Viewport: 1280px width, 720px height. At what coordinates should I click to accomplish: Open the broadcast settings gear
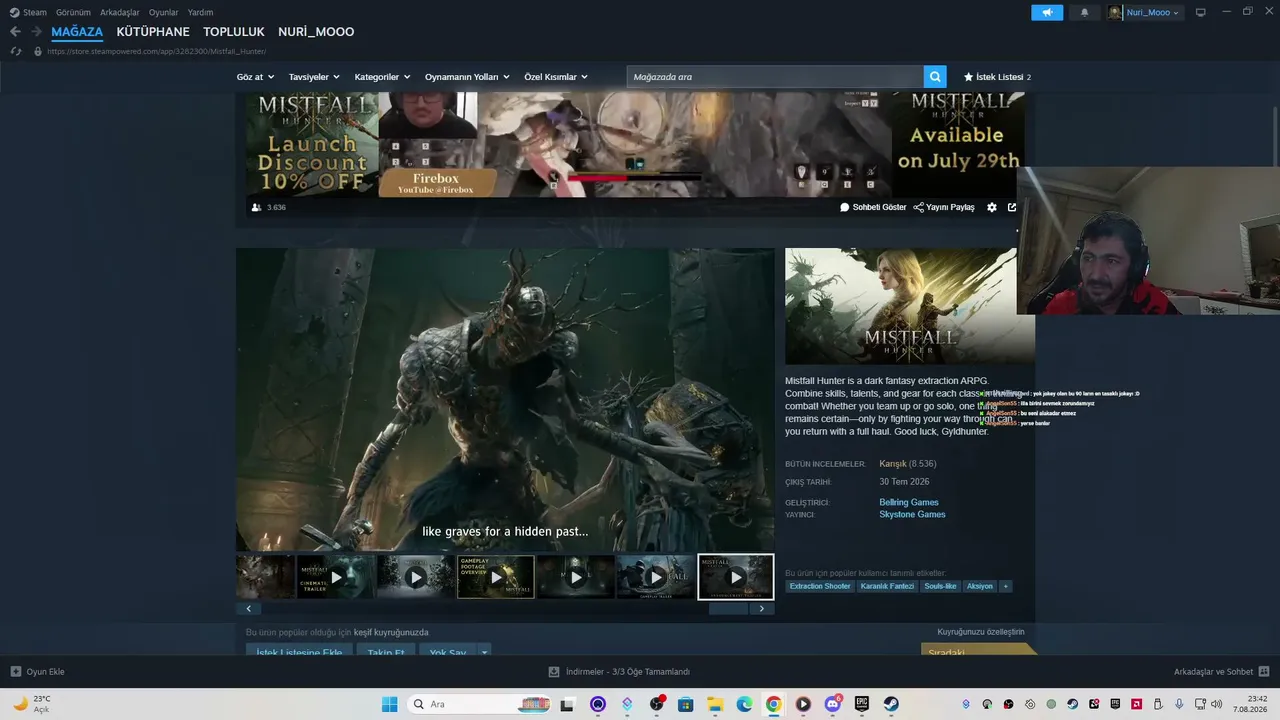click(x=992, y=207)
